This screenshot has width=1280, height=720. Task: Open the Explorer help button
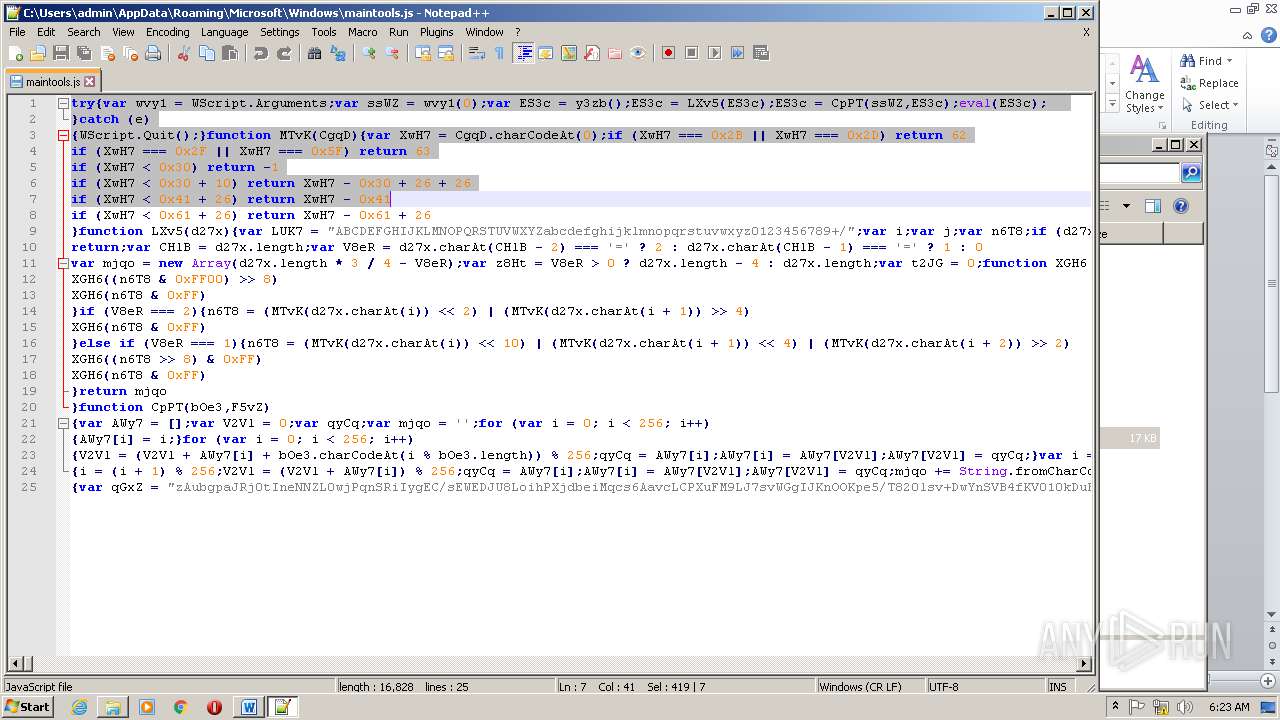1180,206
